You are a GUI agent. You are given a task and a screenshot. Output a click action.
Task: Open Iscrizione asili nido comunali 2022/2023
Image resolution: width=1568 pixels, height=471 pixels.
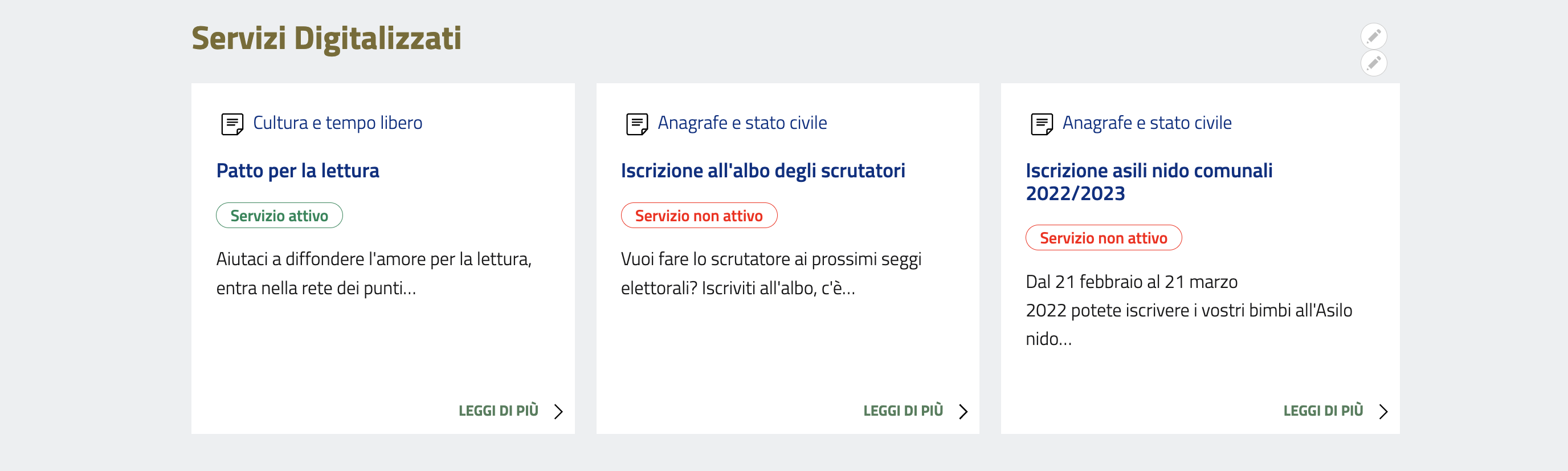(1149, 181)
